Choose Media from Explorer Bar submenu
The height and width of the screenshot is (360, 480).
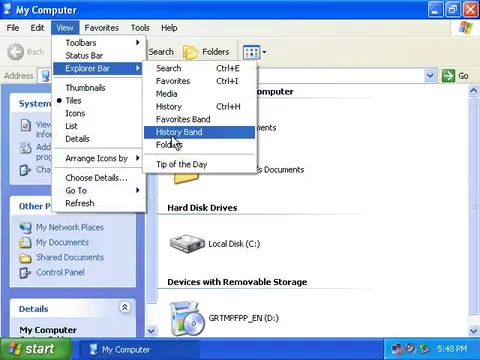(199, 94)
